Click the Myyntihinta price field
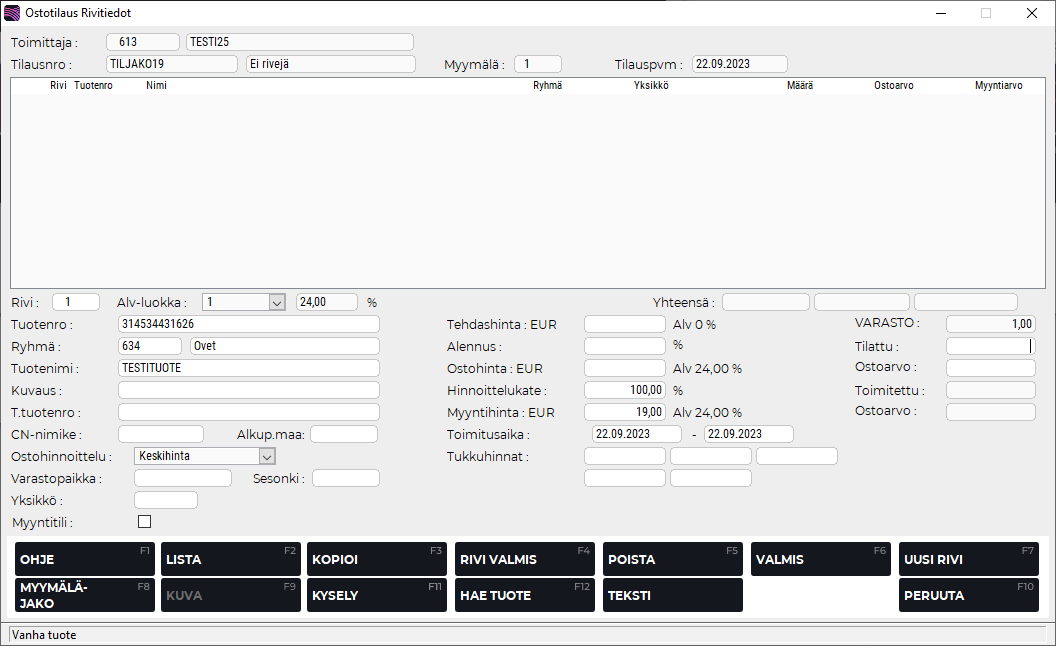This screenshot has height=646, width=1056. [624, 412]
